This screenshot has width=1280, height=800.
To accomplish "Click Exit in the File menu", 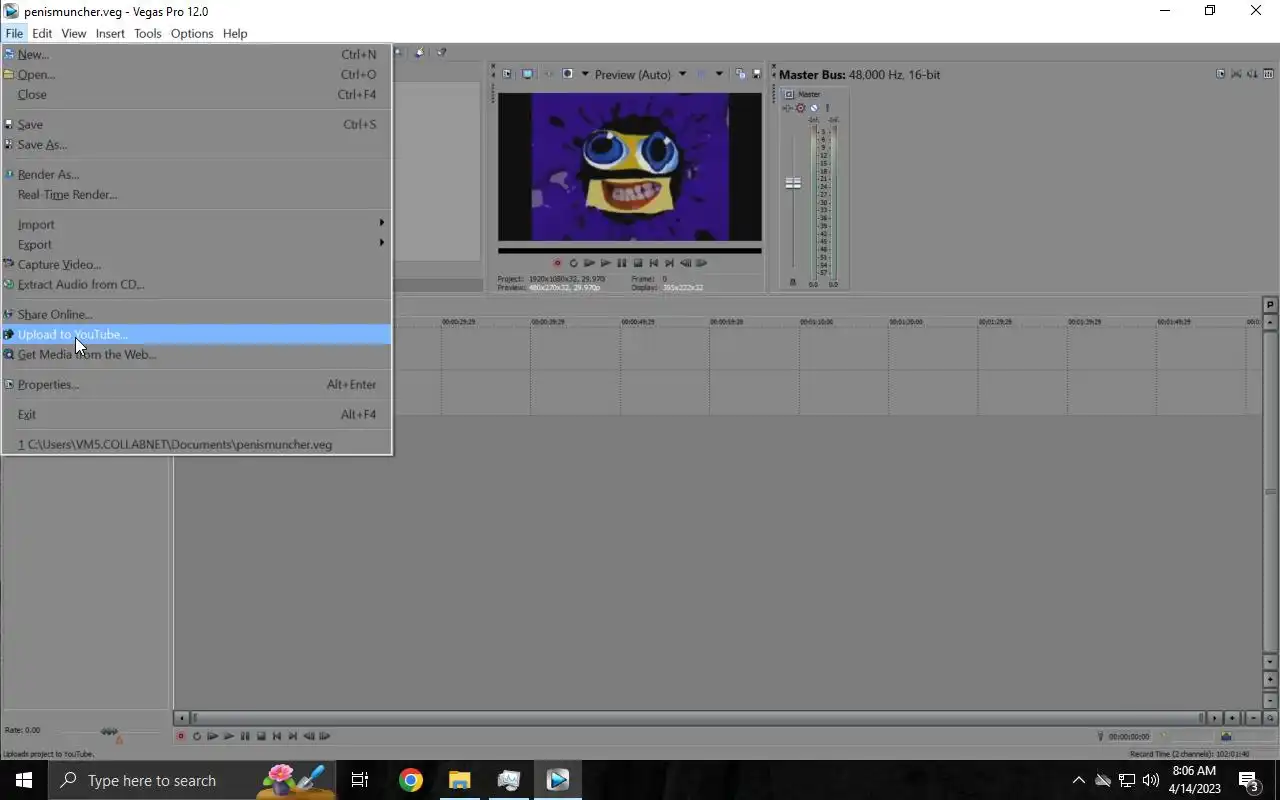I will [x=196, y=414].
